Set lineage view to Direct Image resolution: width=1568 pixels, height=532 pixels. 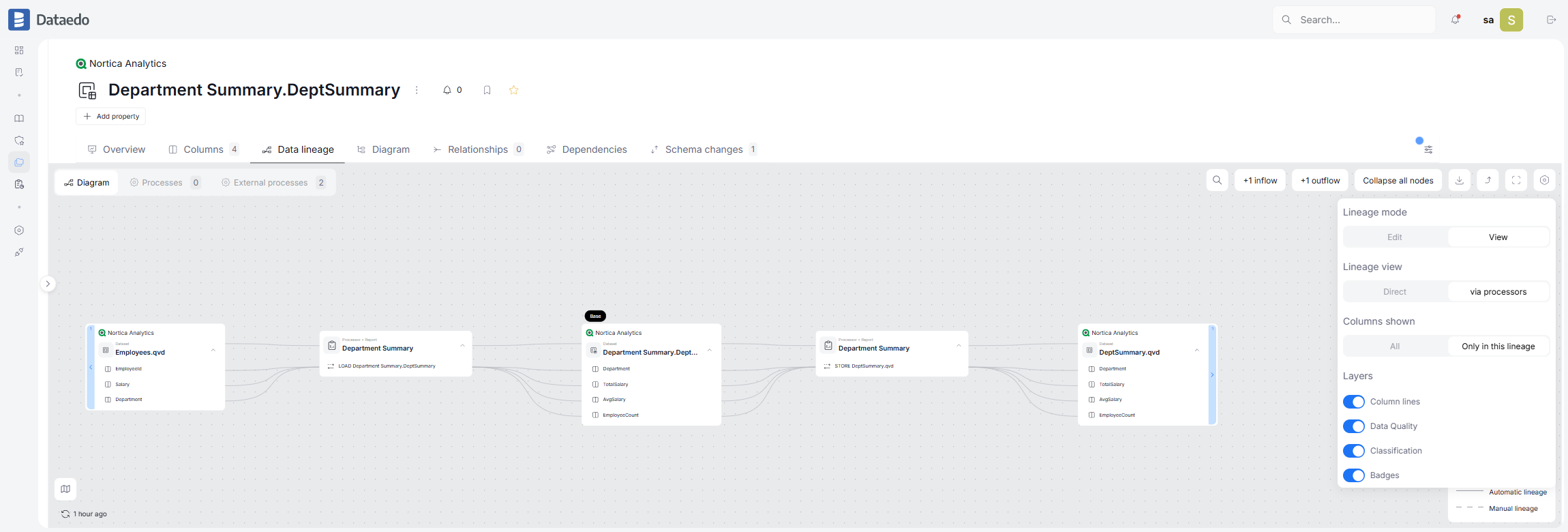[x=1395, y=292]
